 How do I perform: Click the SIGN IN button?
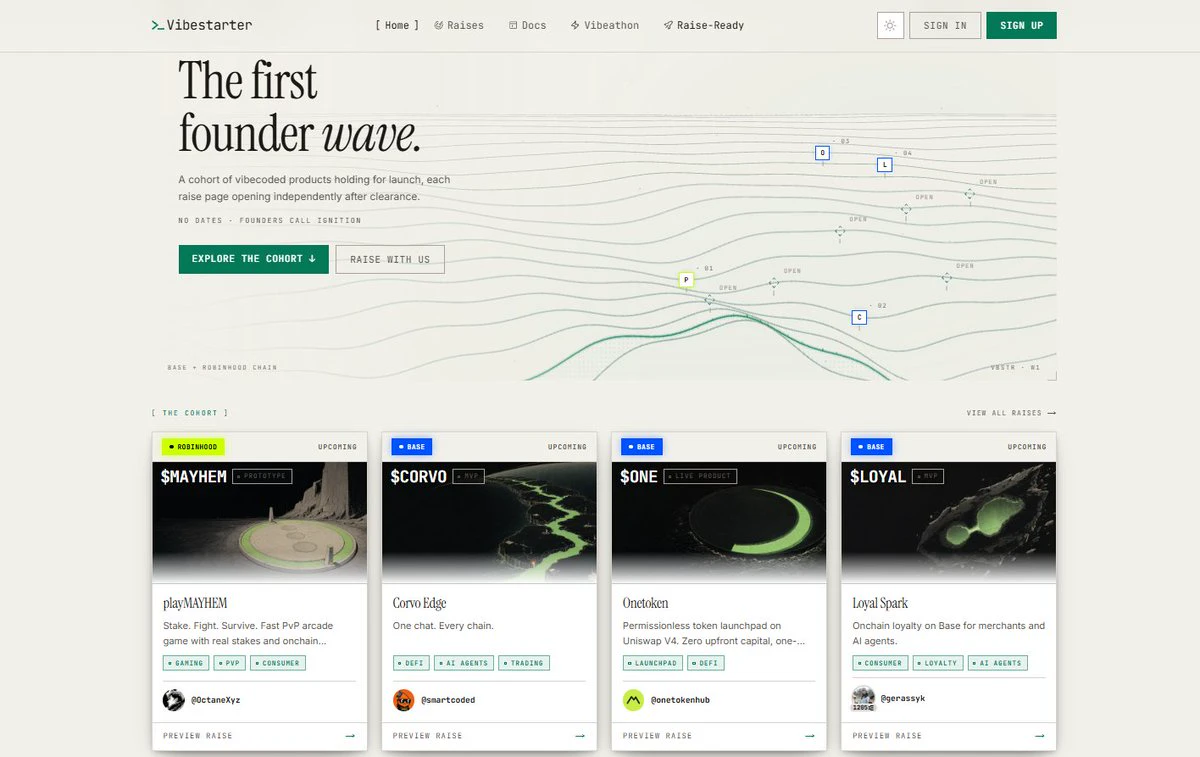pos(945,25)
